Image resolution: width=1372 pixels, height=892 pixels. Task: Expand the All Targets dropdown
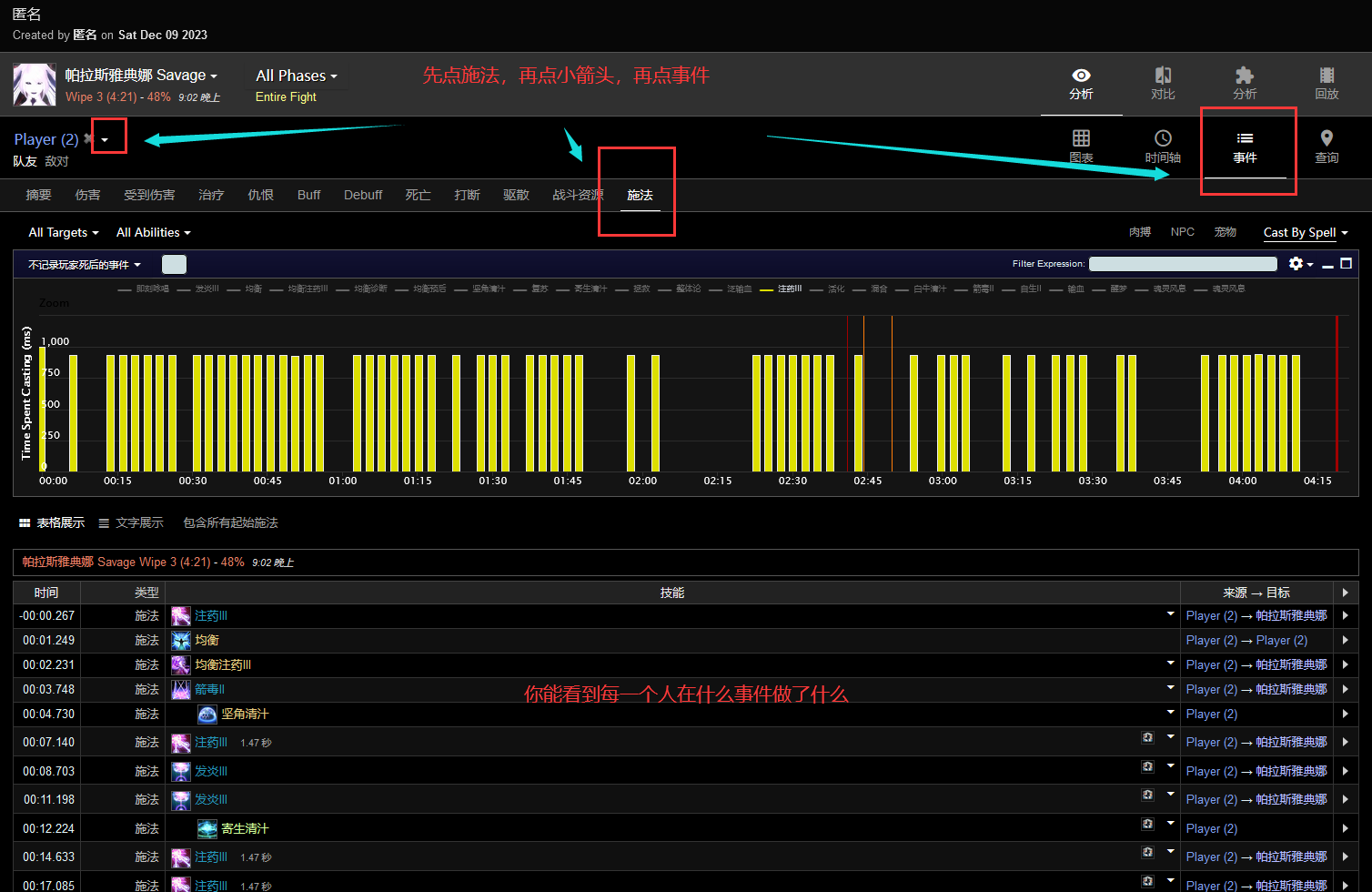(63, 233)
